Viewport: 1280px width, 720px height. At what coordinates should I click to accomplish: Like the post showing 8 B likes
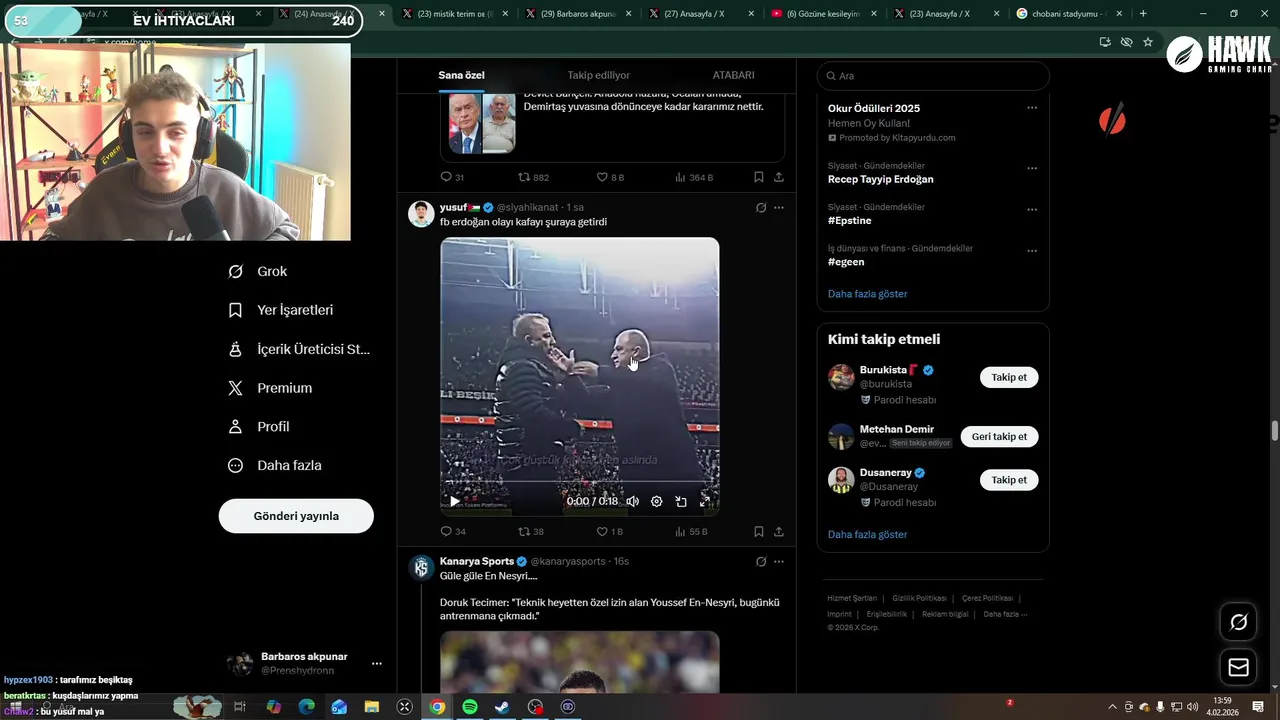coord(610,177)
